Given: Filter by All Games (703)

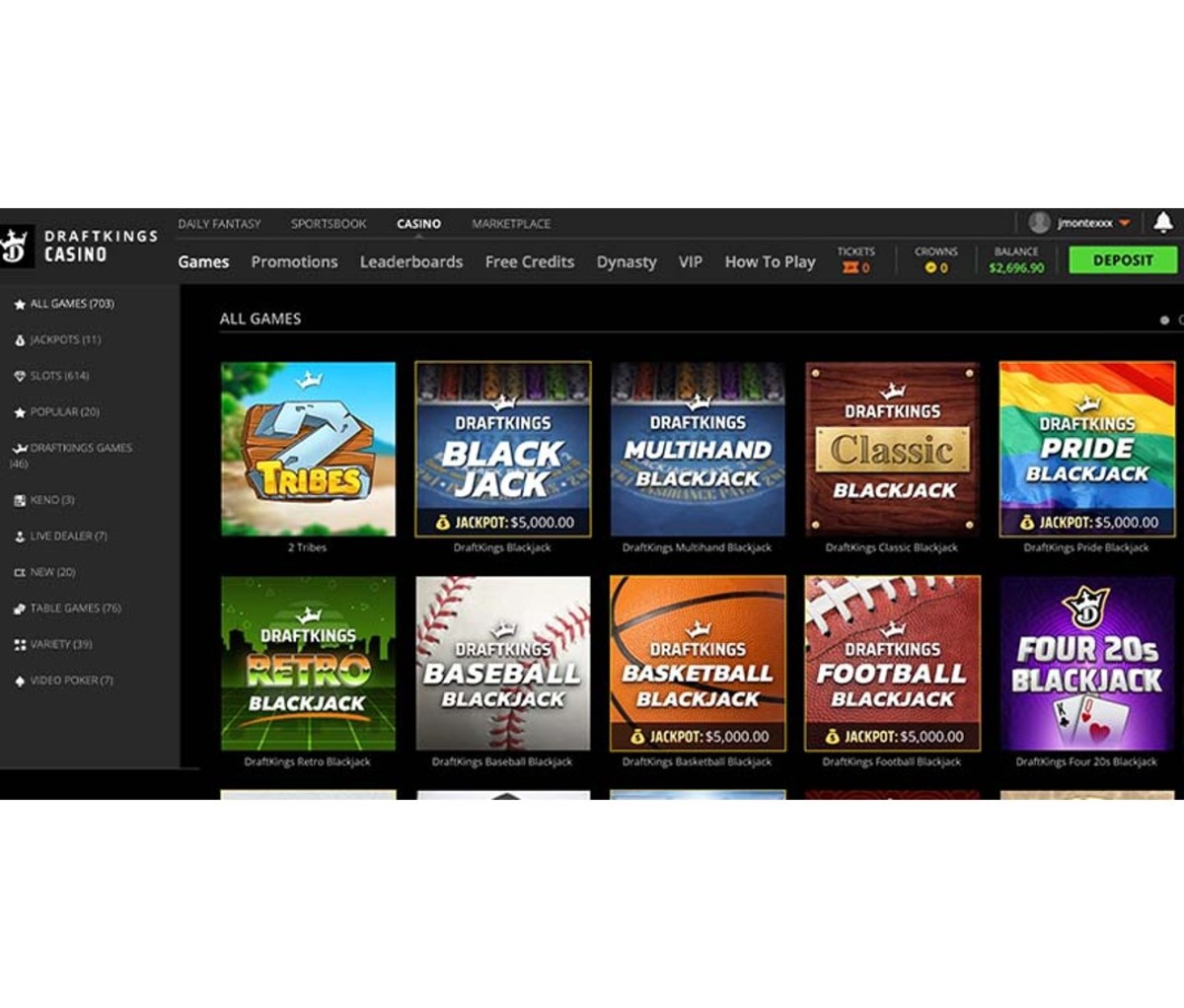Looking at the screenshot, I should [x=71, y=304].
